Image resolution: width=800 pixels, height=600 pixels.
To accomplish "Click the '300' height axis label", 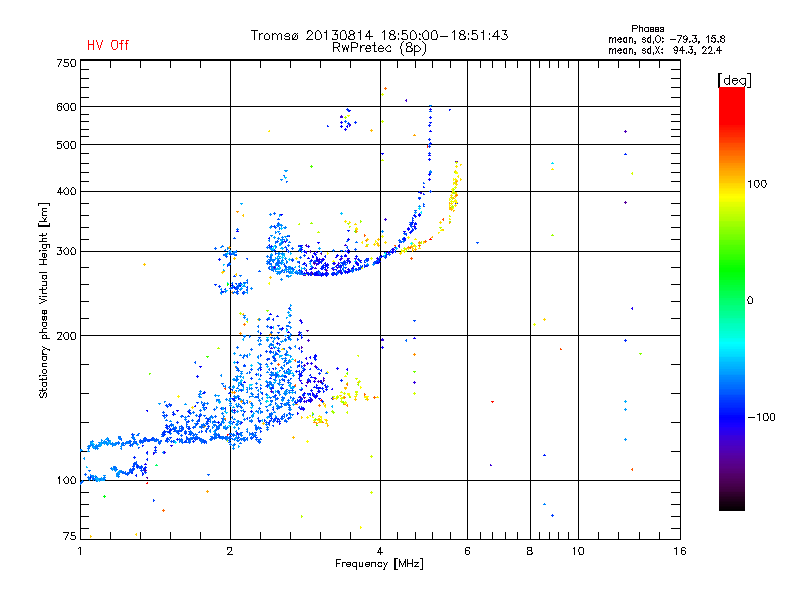I will point(66,251).
